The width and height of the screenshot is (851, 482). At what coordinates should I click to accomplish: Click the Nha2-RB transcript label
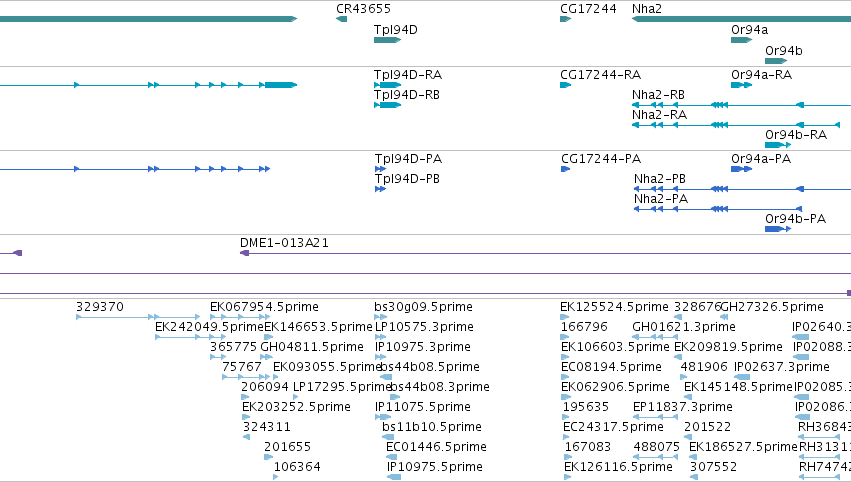658,95
